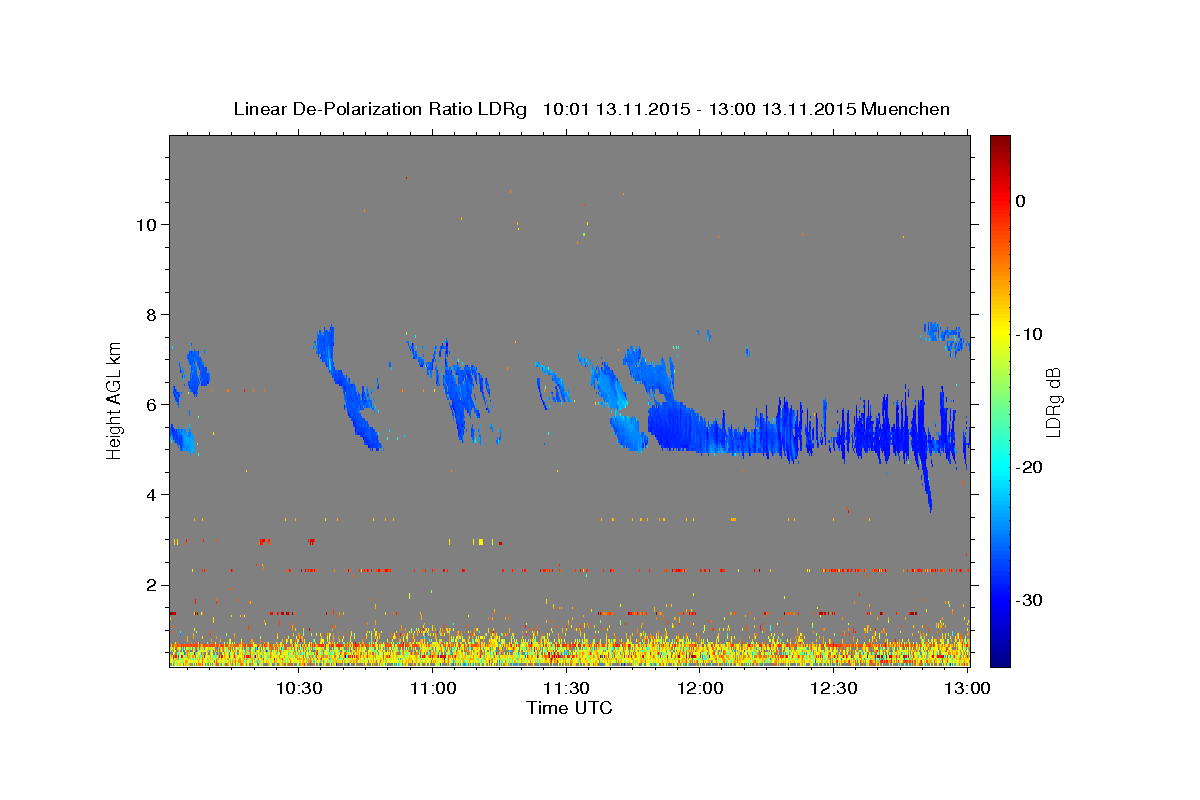The width and height of the screenshot is (1200, 800).
Task: Click the slanted blue cloud streak near 10:40
Action: point(348,390)
